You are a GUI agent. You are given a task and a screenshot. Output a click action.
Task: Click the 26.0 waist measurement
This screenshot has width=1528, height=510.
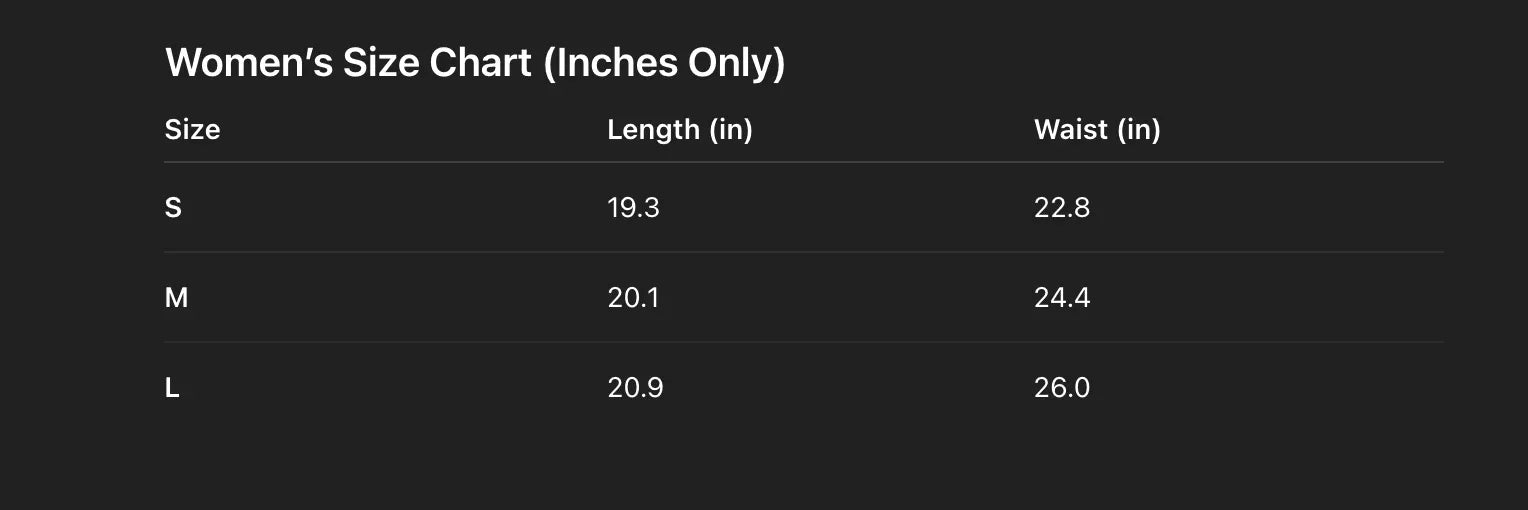pos(1062,388)
